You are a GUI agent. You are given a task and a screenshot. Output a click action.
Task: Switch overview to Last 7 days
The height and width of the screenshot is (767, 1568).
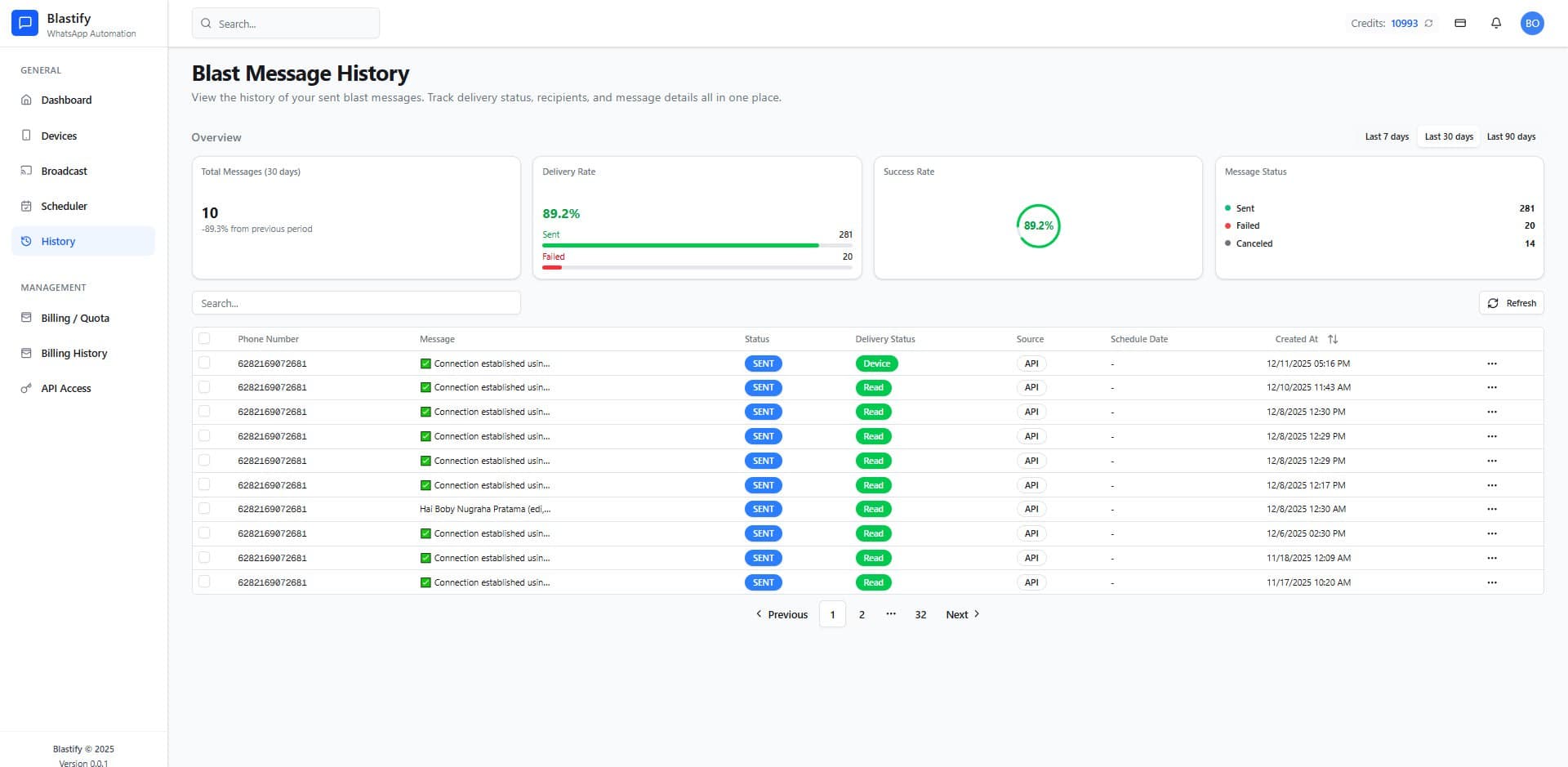click(1386, 136)
